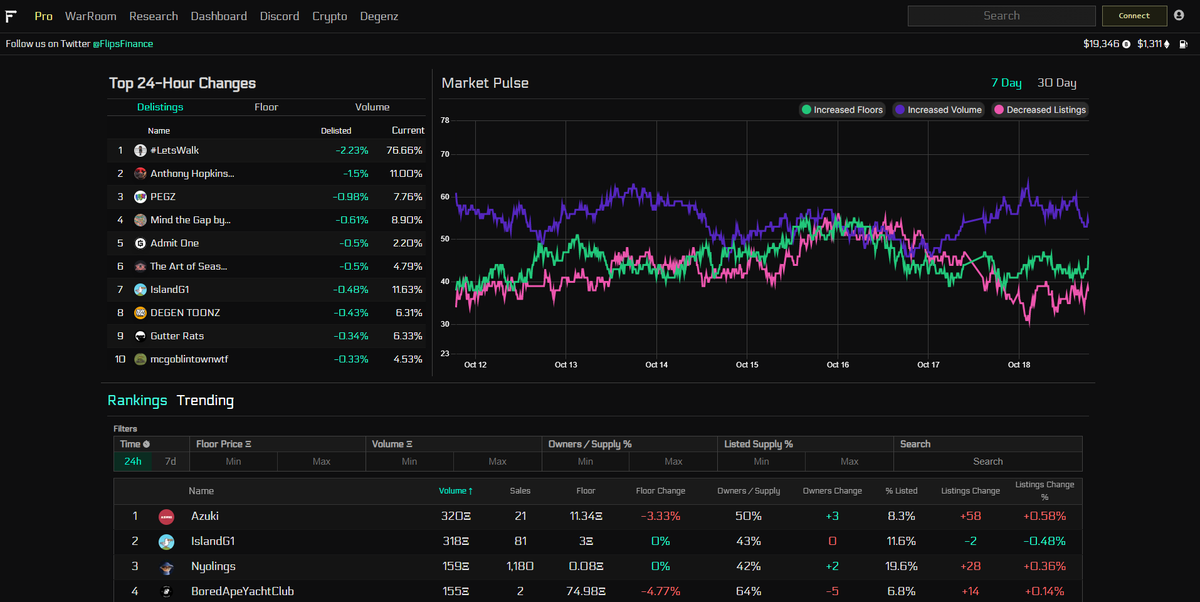Sort rankings by Sales column
Screen dimensions: 1200x602
point(520,491)
